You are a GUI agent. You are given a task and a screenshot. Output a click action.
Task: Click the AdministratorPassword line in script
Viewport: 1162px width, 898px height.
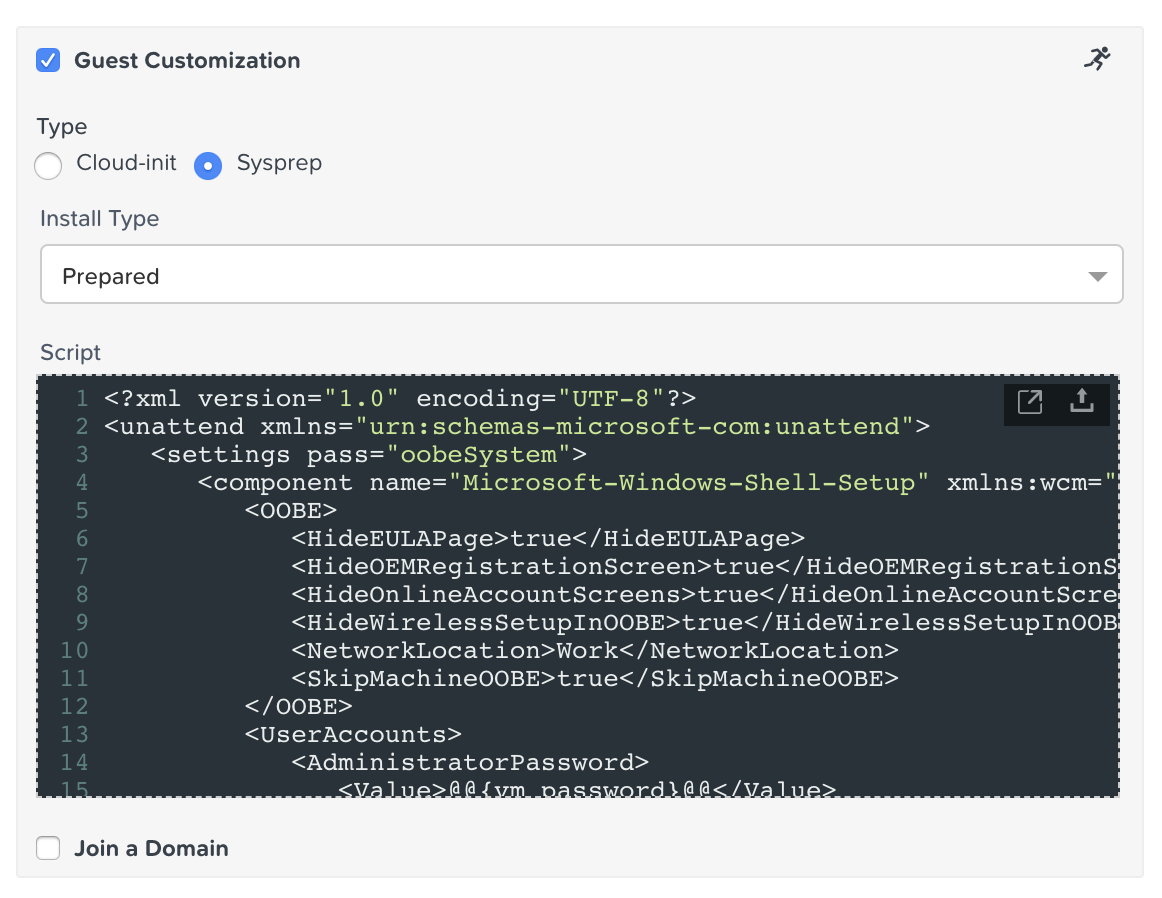[470, 762]
